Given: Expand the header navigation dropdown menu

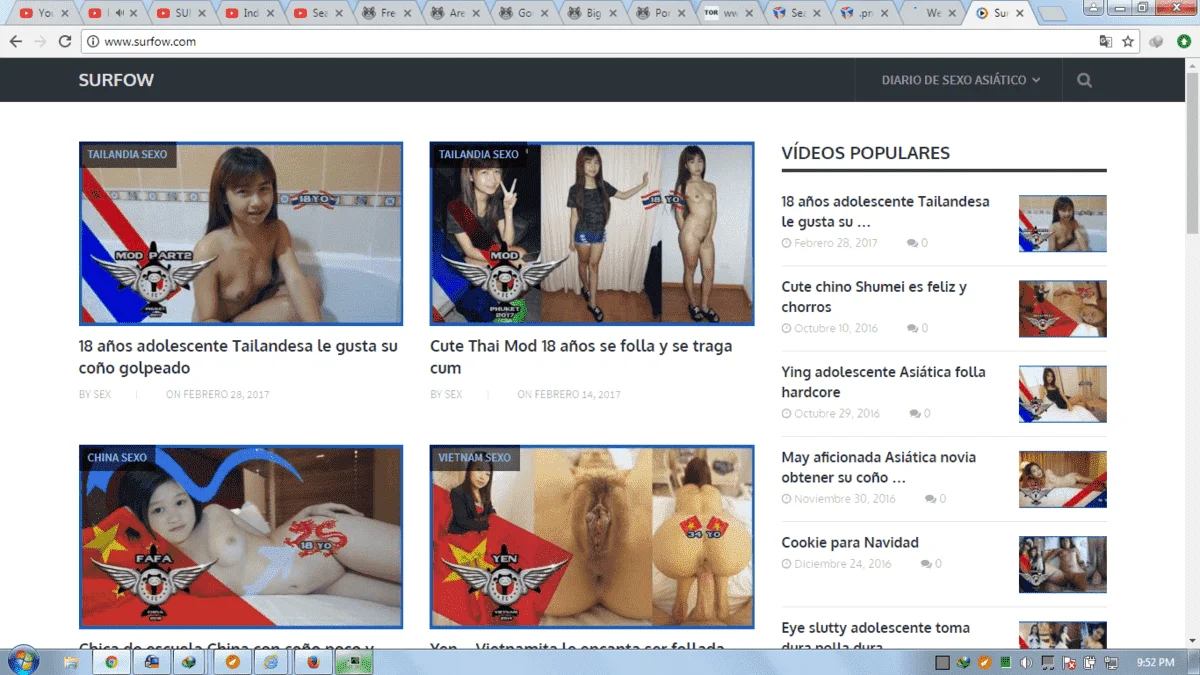Looking at the screenshot, I should point(960,80).
